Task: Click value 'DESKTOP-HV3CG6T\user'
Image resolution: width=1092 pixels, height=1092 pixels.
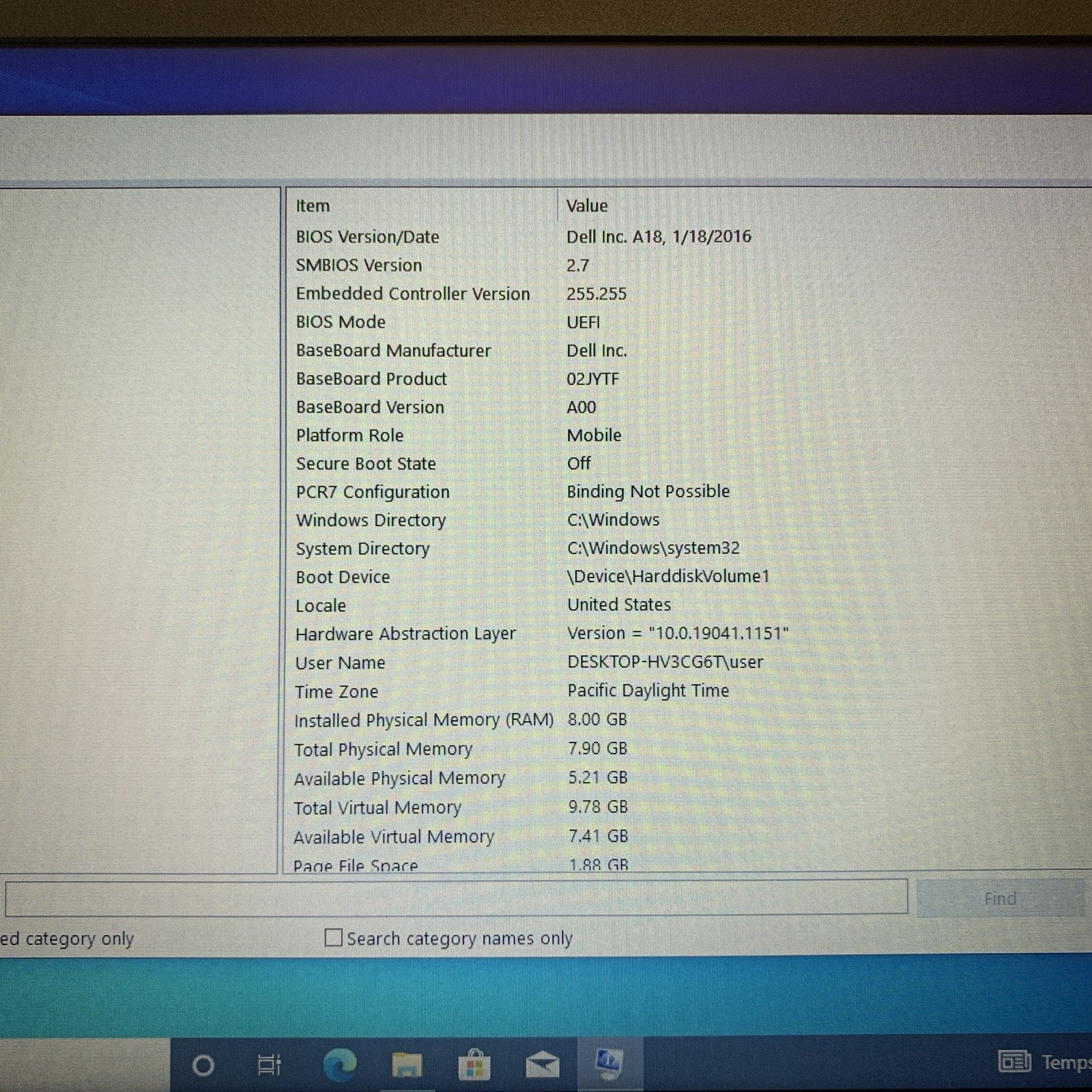Action: [665, 661]
